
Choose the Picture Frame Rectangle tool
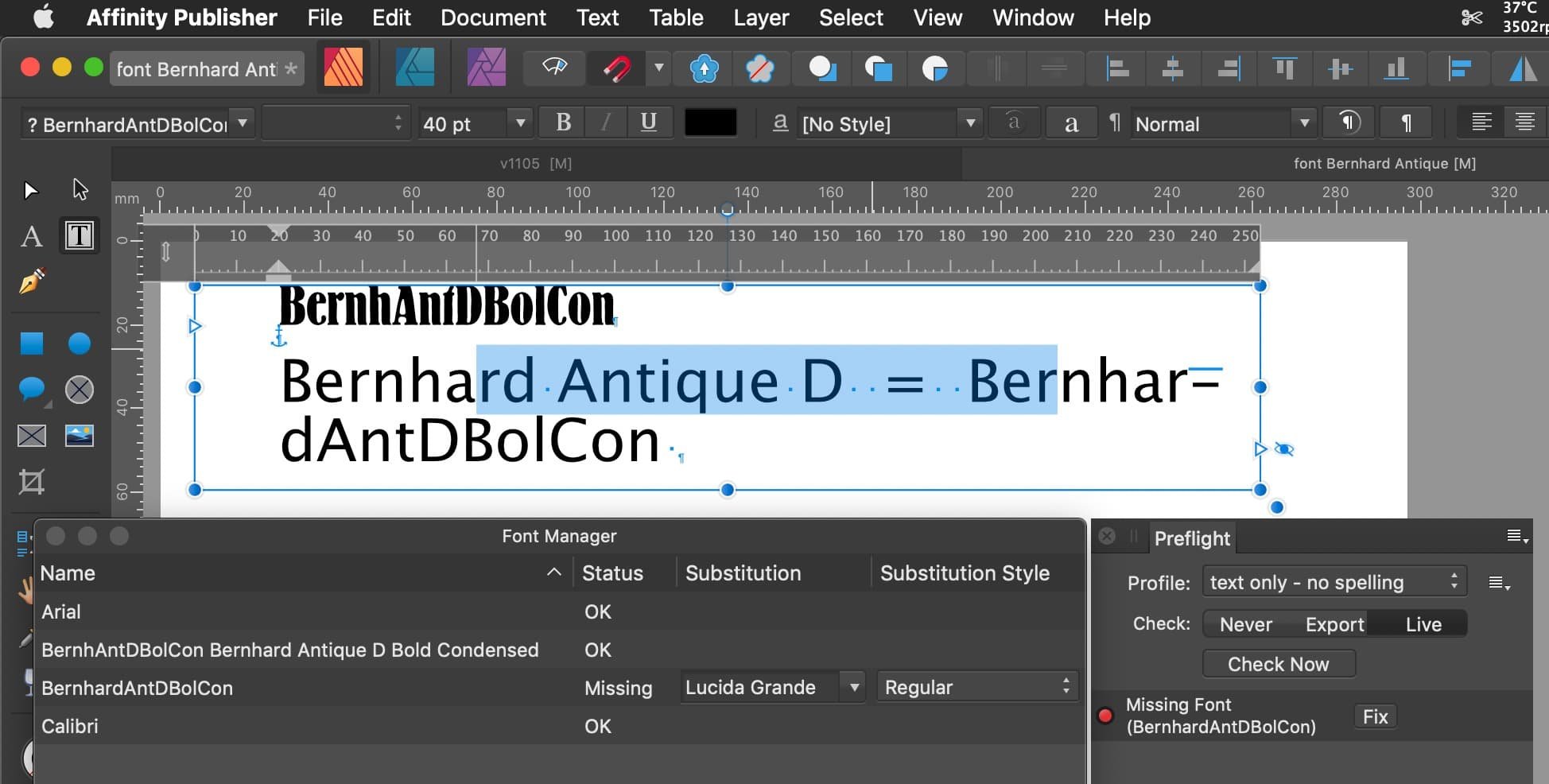pos(32,436)
